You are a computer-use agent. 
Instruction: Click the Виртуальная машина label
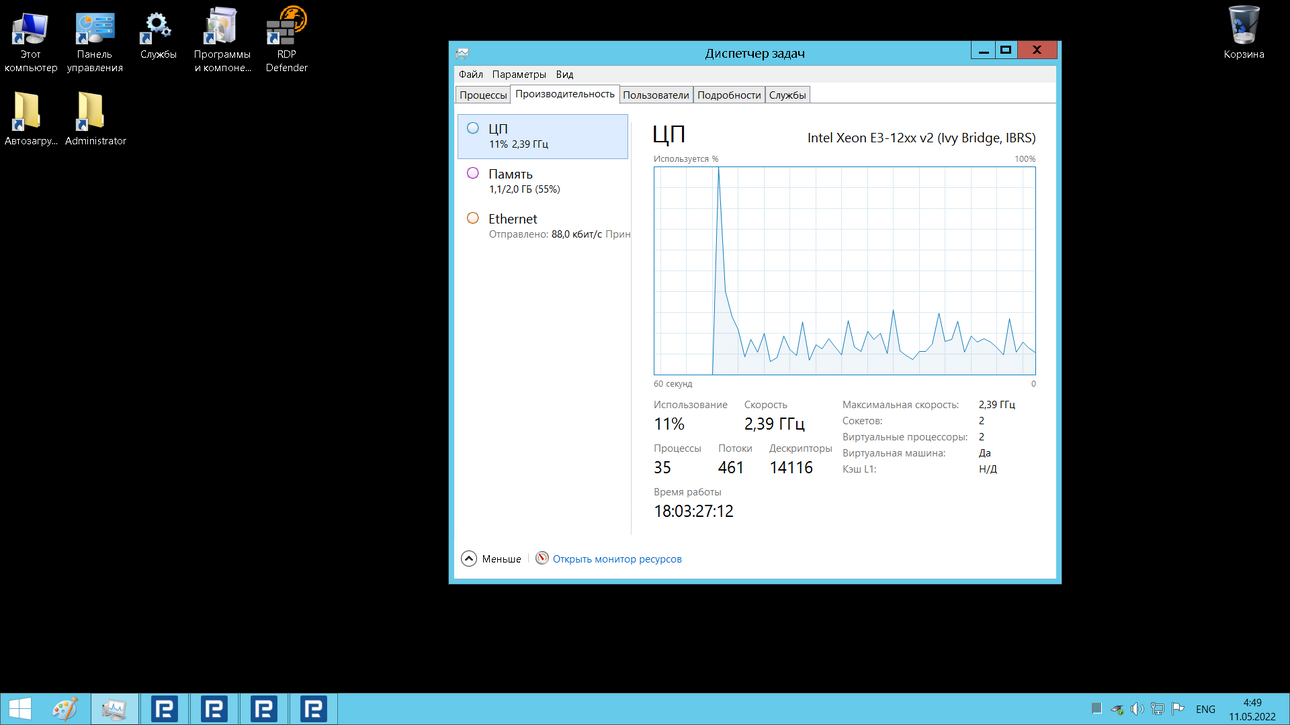click(x=894, y=453)
